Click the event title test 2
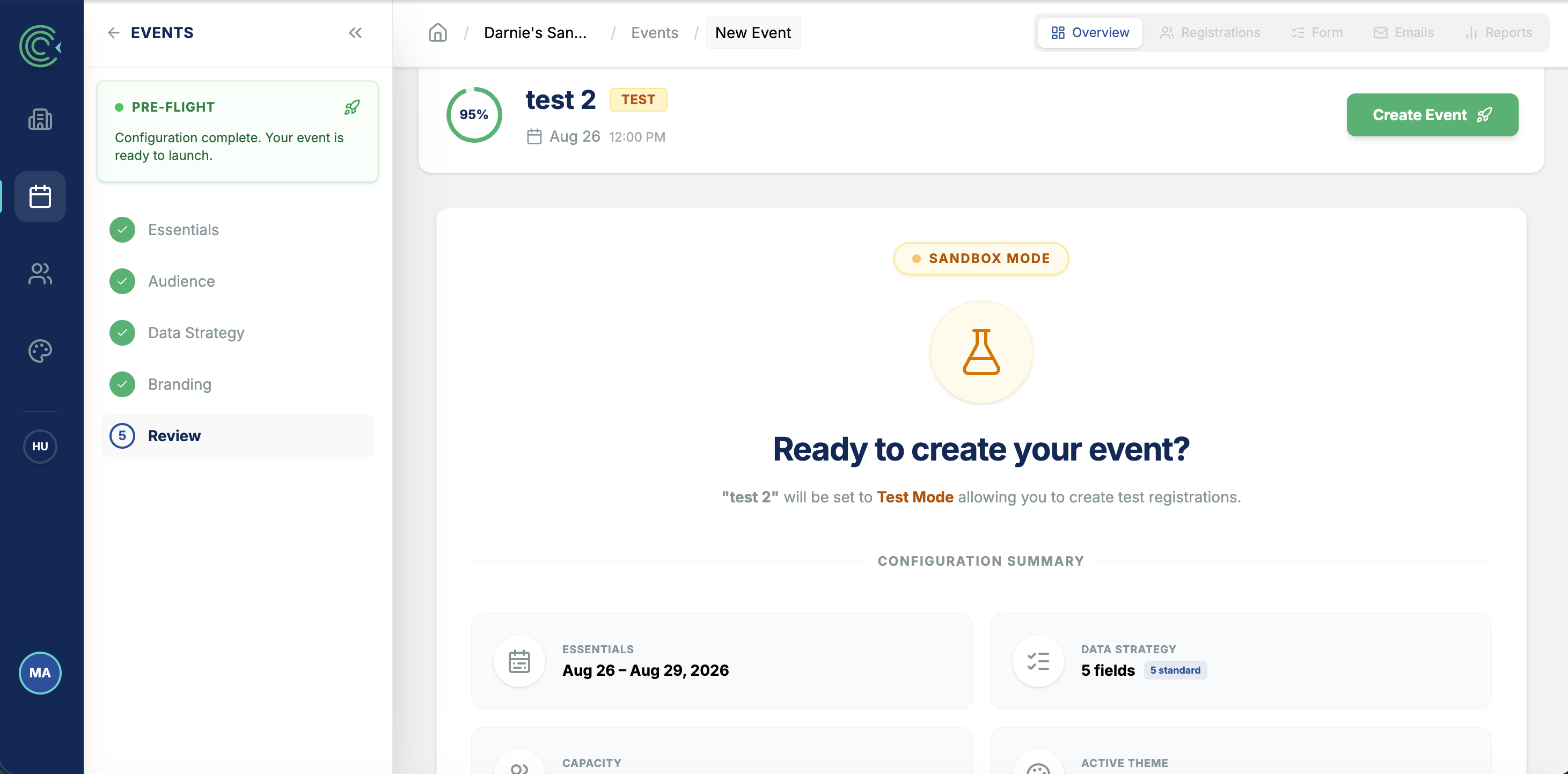The height and width of the screenshot is (774, 1568). (561, 100)
